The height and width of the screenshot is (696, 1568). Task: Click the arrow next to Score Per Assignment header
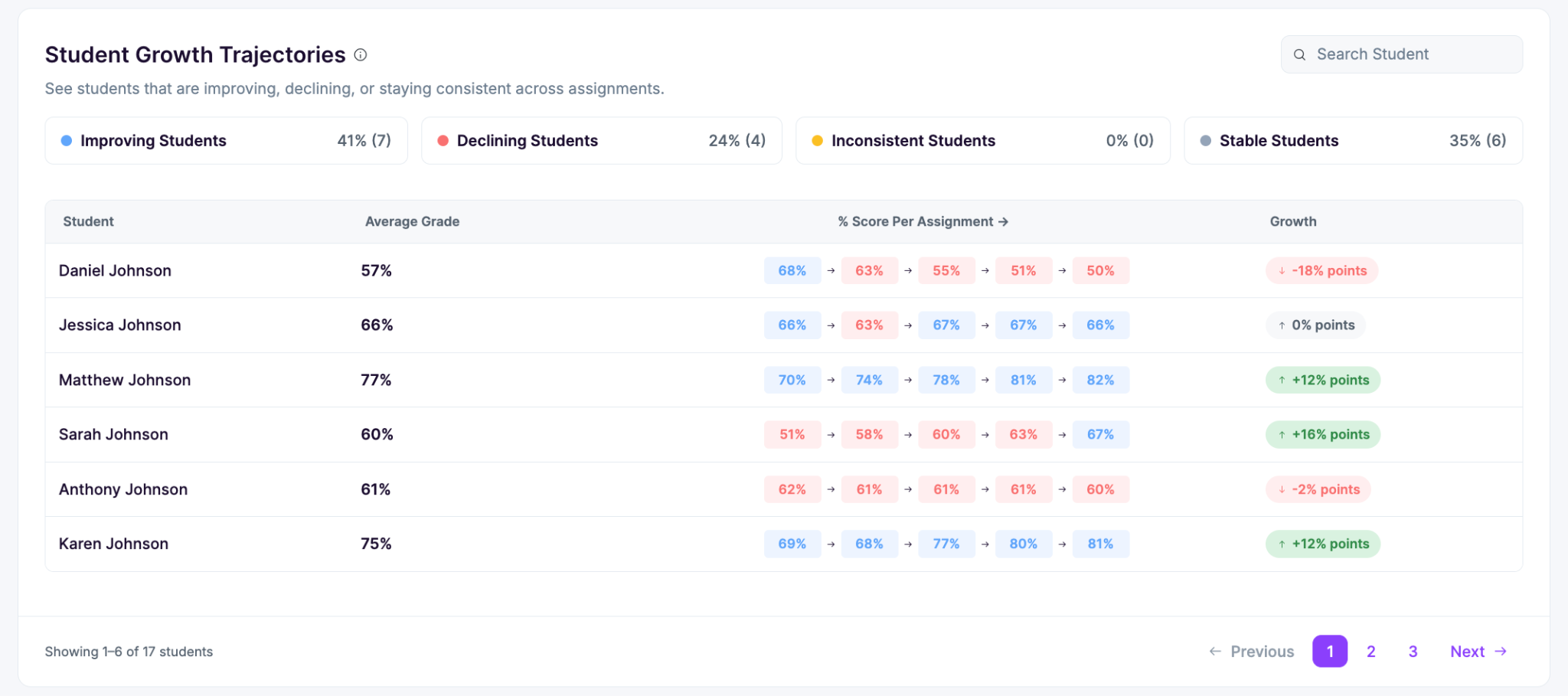pos(1003,222)
